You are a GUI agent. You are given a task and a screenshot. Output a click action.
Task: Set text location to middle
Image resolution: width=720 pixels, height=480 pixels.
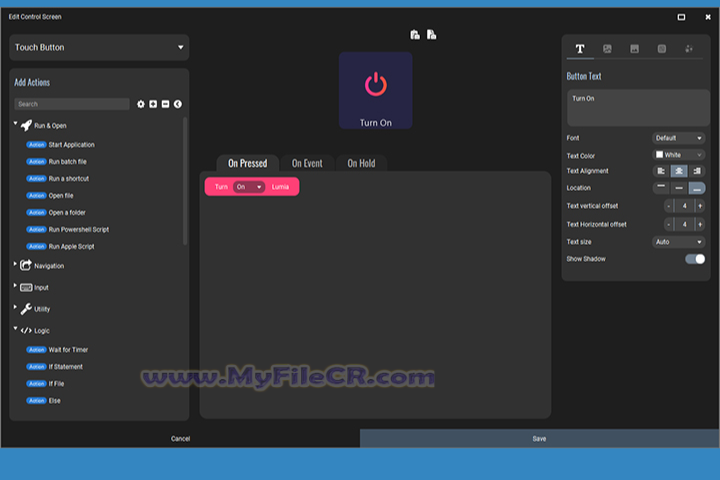click(679, 188)
